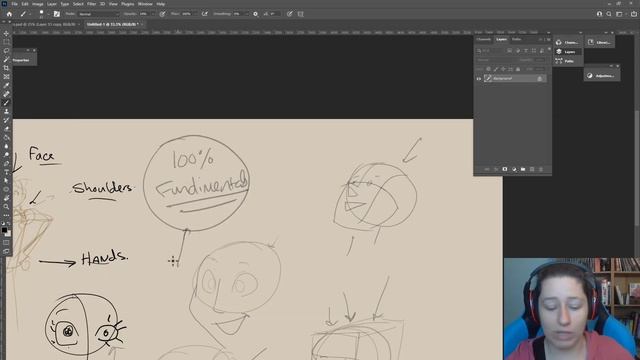Toggle Quick Mask mode
The height and width of the screenshot is (360, 640).
point(6,243)
